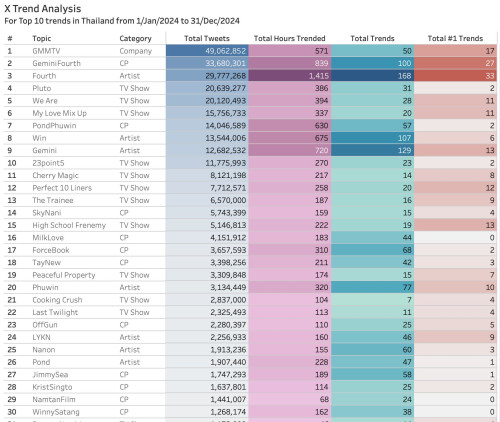Click the 'Cherry Magic' topic
This screenshot has width=500, height=422.
coord(55,175)
